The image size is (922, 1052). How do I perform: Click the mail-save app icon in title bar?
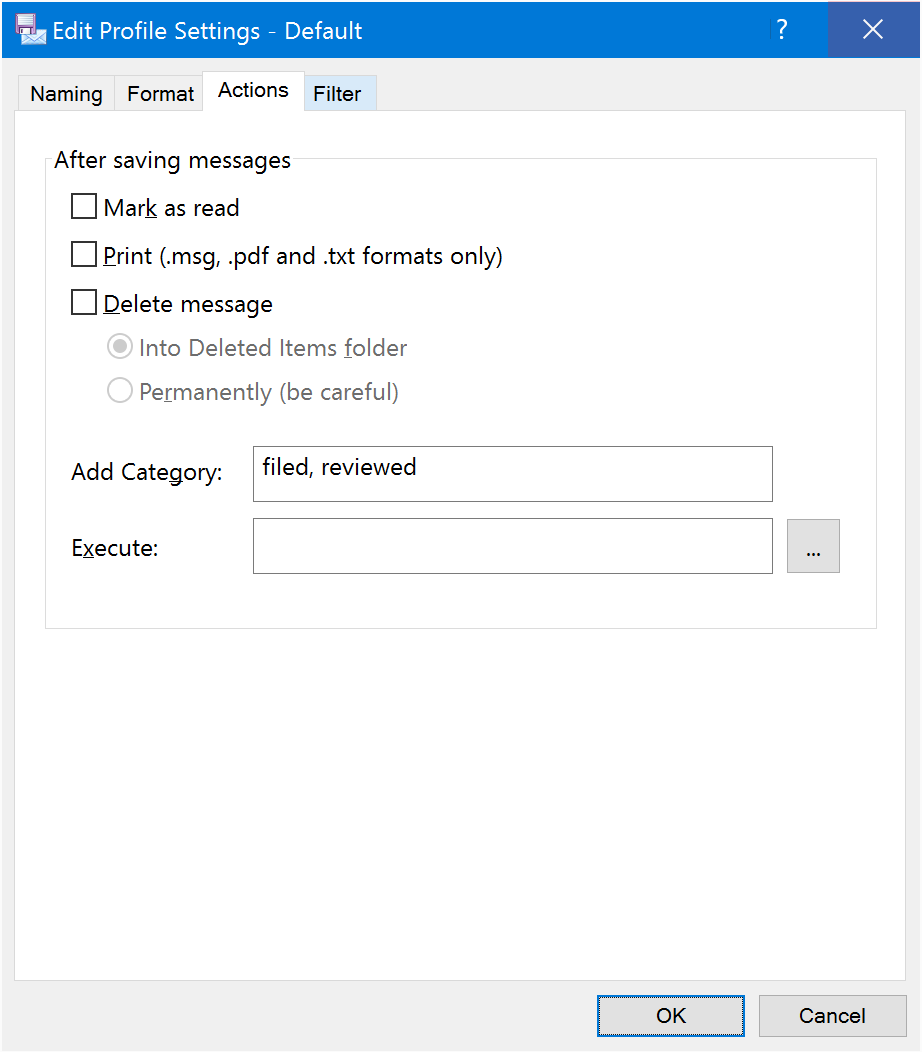[x=30, y=30]
